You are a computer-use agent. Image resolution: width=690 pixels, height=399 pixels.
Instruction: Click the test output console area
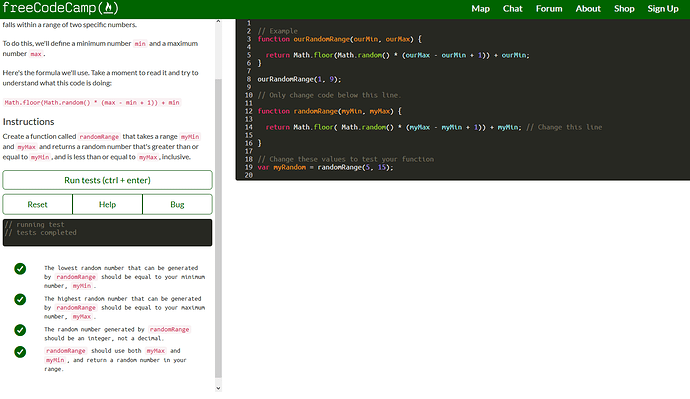pyautogui.click(x=107, y=233)
